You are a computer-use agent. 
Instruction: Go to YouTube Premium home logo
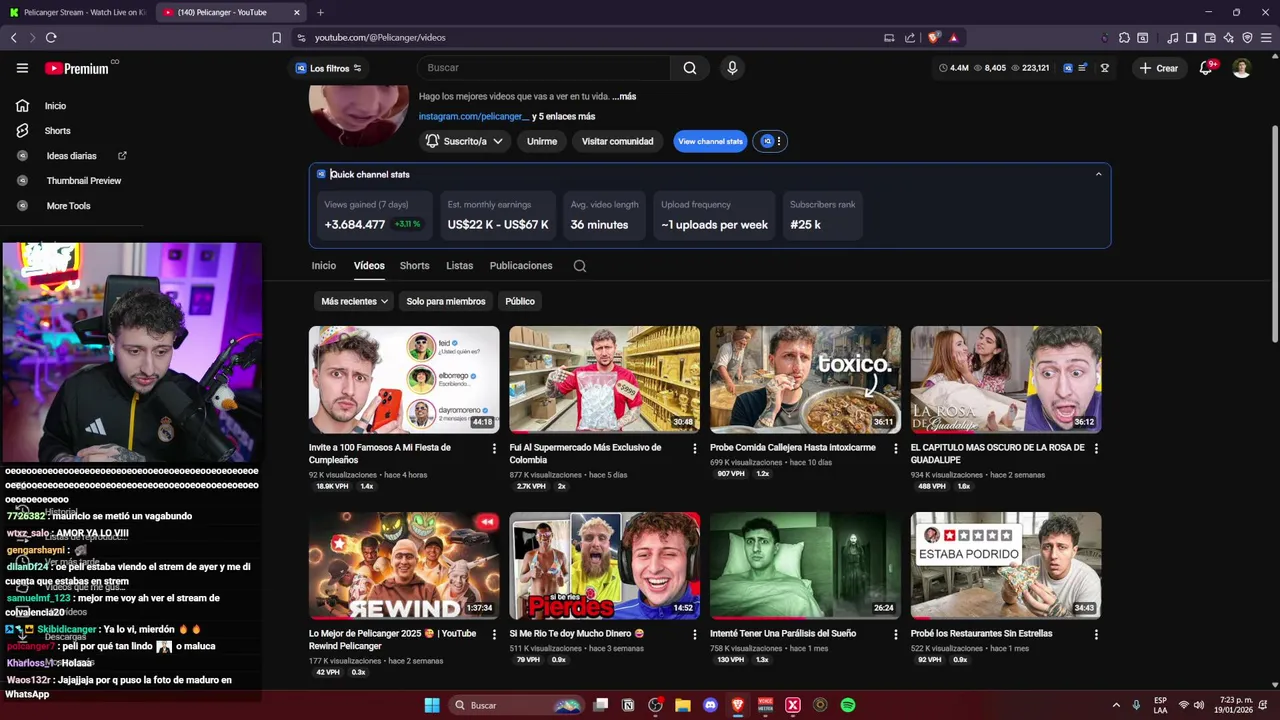click(77, 68)
